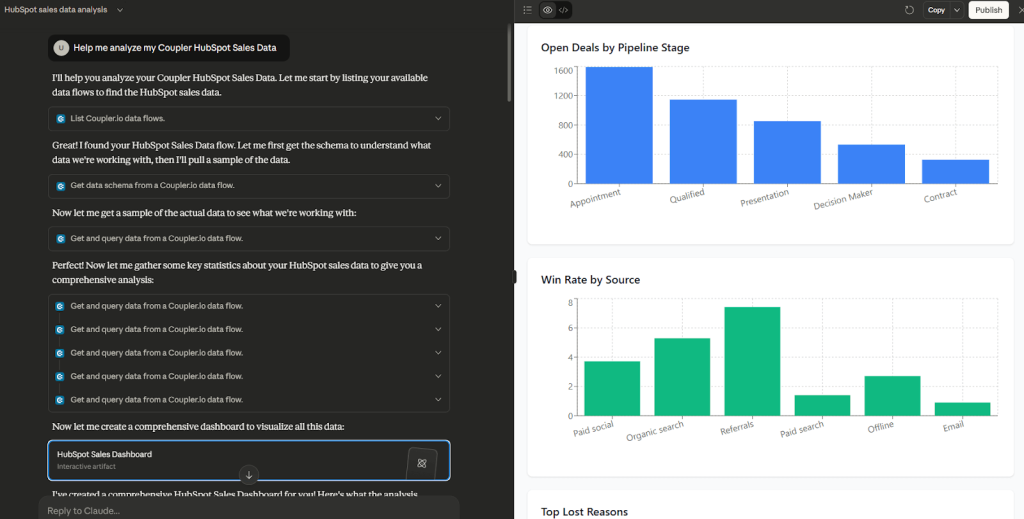Click the Email bar in Win Rate chart

pyautogui.click(x=963, y=409)
